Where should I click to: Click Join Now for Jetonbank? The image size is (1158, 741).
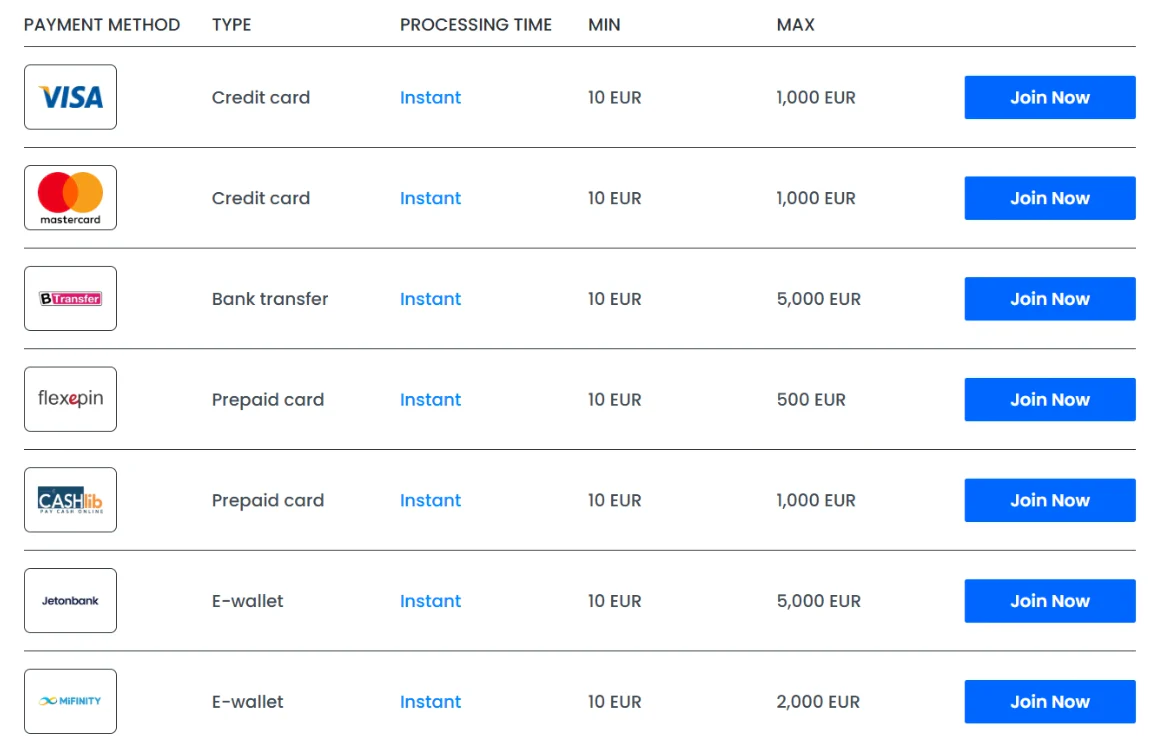pyautogui.click(x=1049, y=601)
